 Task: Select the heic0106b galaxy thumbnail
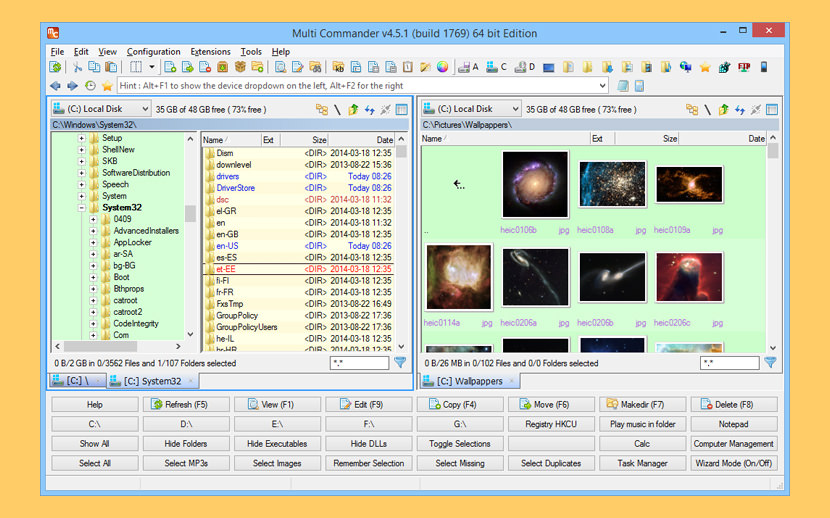pyautogui.click(x=535, y=184)
